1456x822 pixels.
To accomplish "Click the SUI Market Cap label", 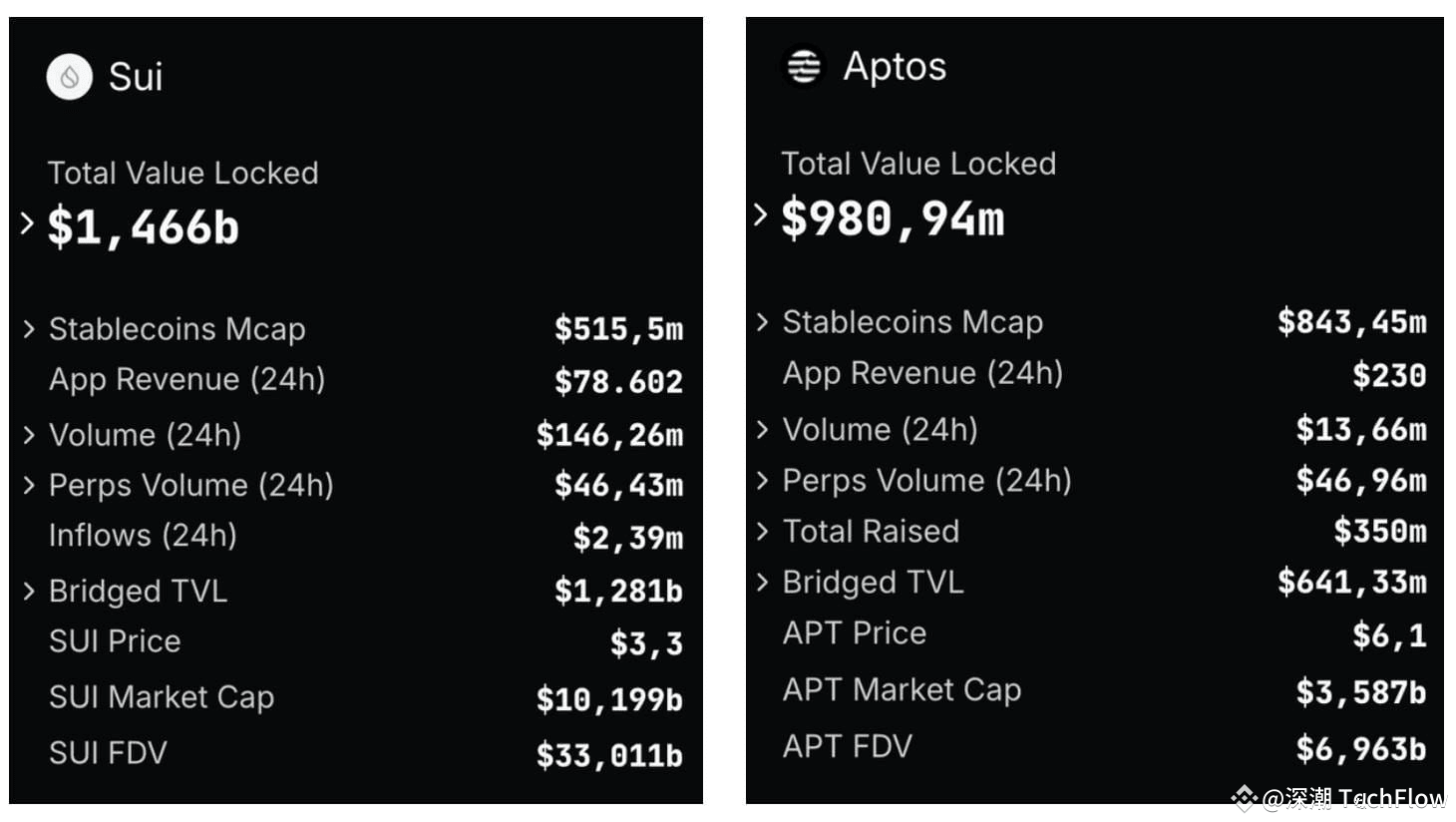I will [162, 697].
